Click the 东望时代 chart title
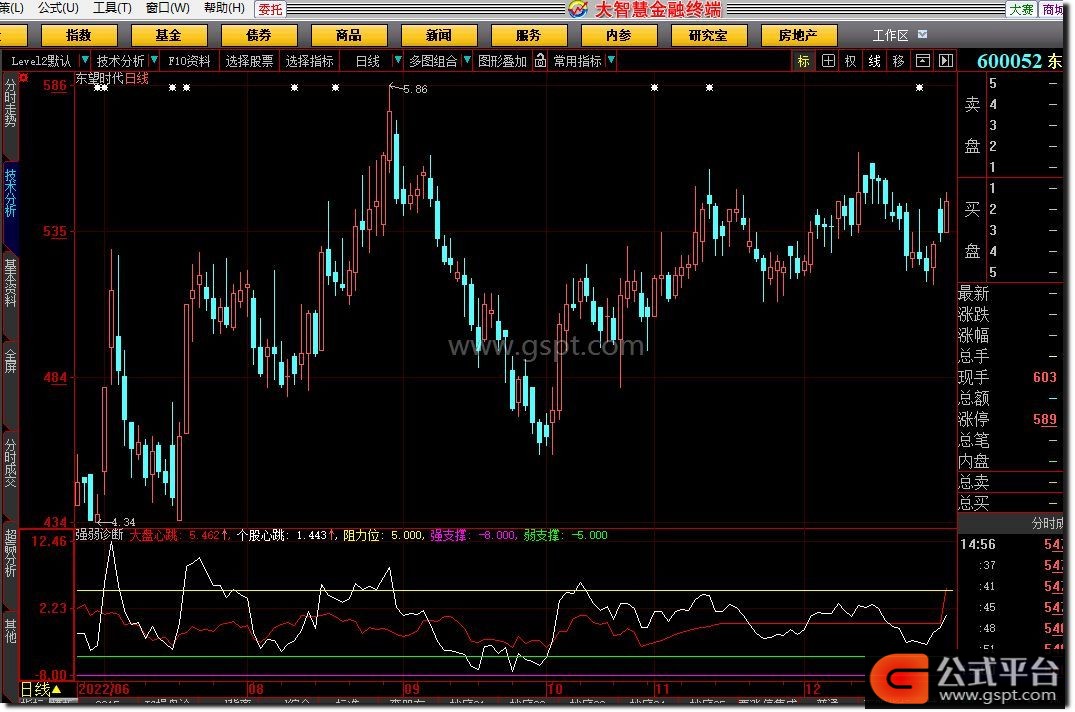1075x712 pixels. (99, 78)
